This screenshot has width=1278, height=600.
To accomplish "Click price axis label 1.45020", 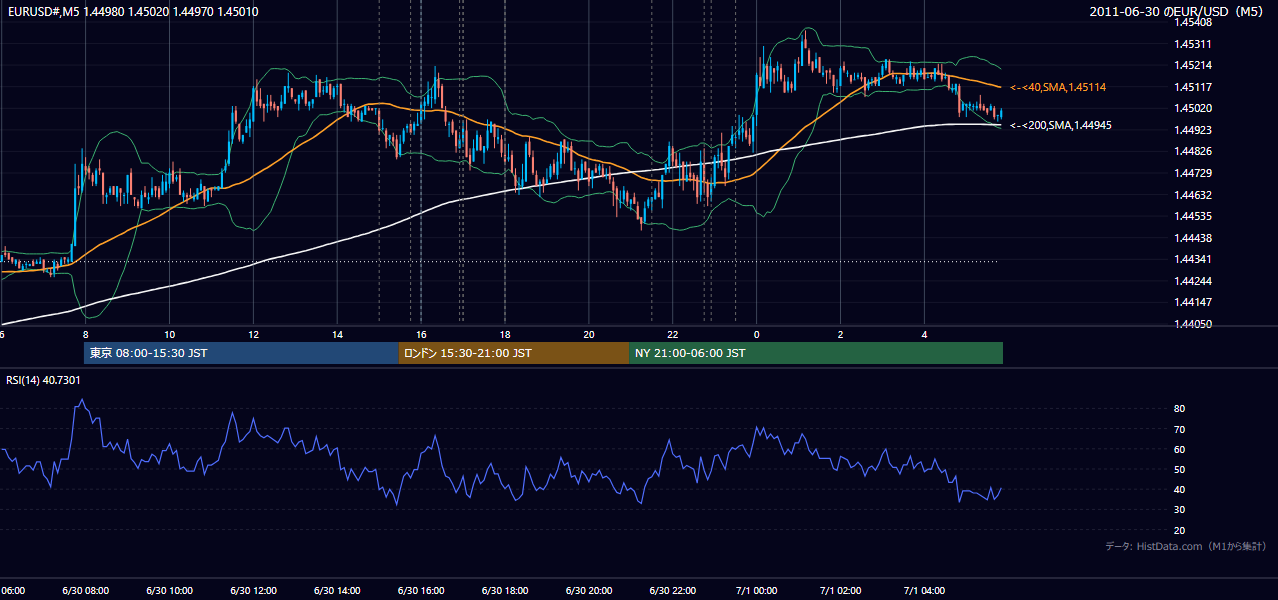I will (x=1194, y=108).
